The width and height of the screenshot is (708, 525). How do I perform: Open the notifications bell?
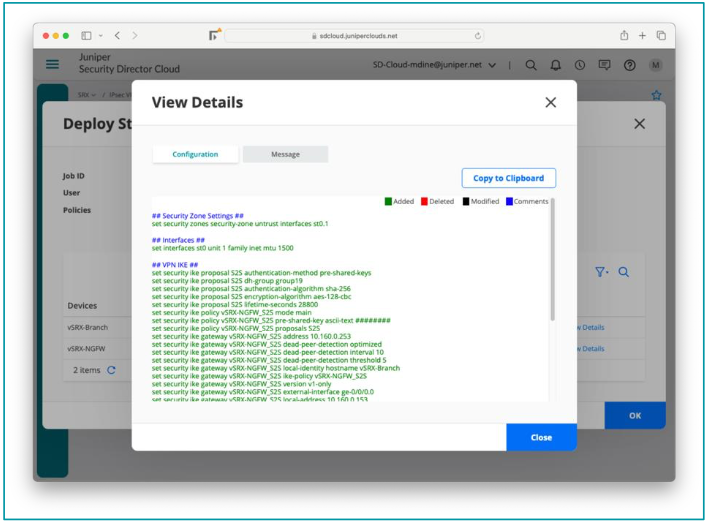[x=556, y=65]
